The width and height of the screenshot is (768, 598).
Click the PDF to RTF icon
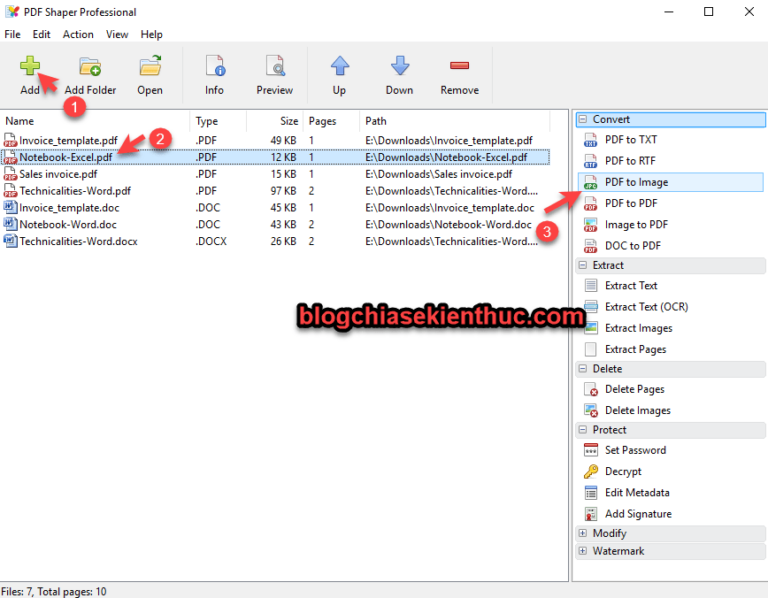[591, 161]
